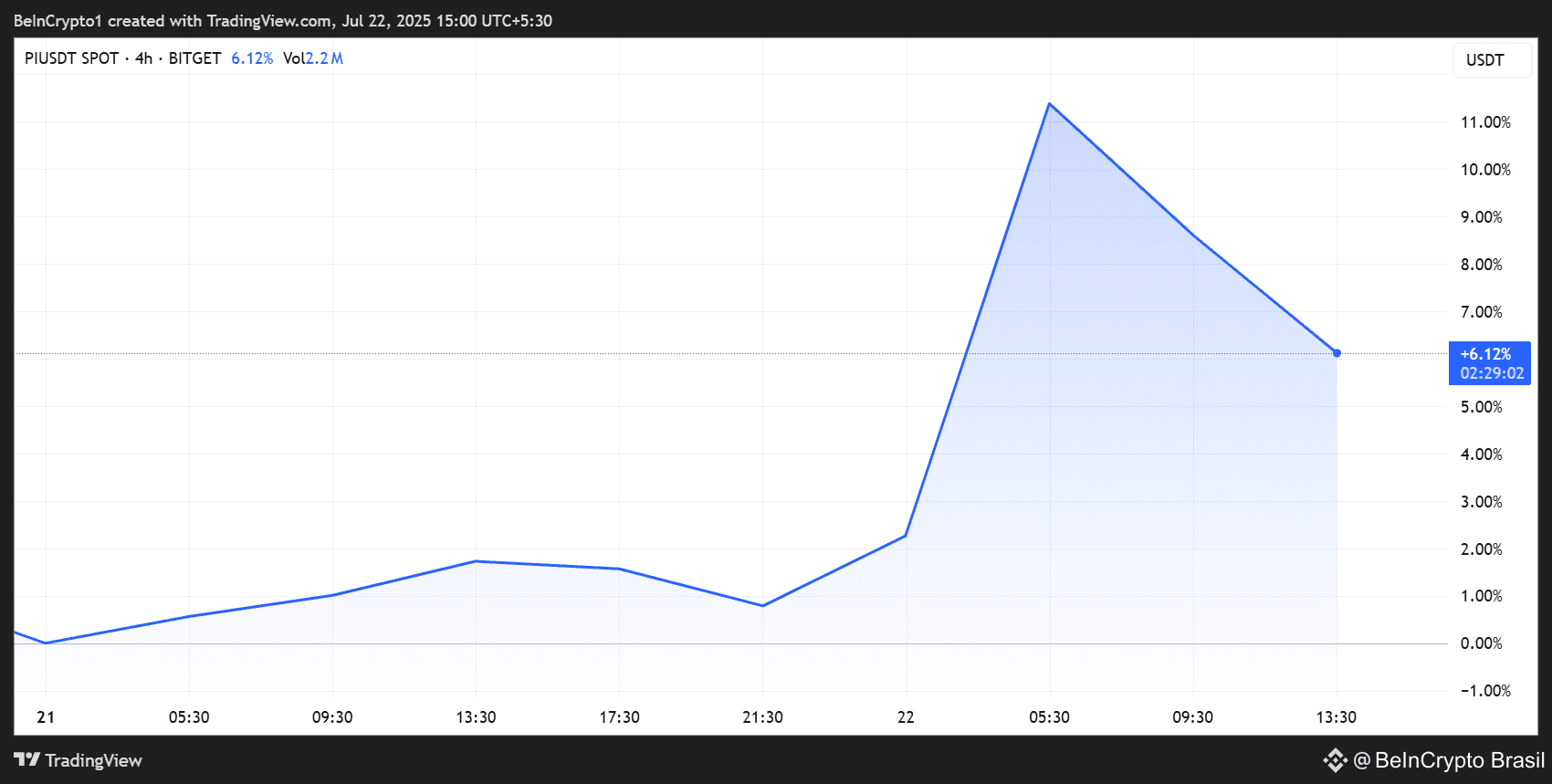Click the −1.00% y-axis label
Screen dimensions: 1552x784
pyautogui.click(x=1485, y=691)
